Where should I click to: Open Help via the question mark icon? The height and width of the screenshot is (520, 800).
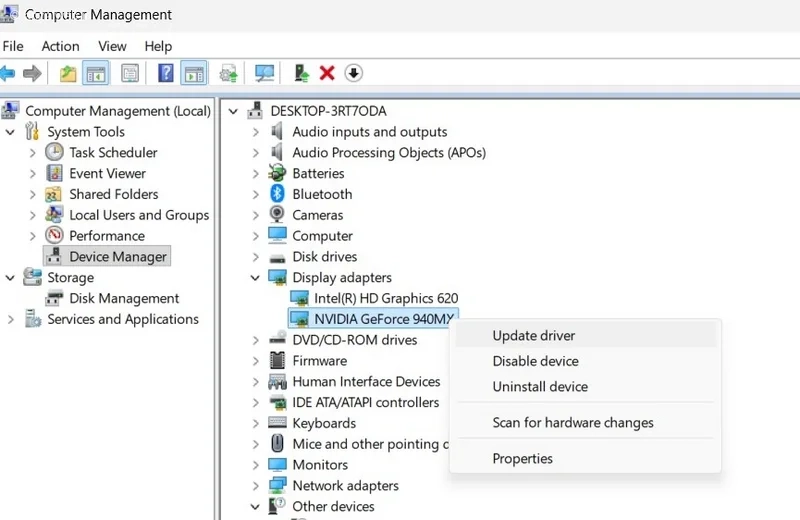(166, 73)
